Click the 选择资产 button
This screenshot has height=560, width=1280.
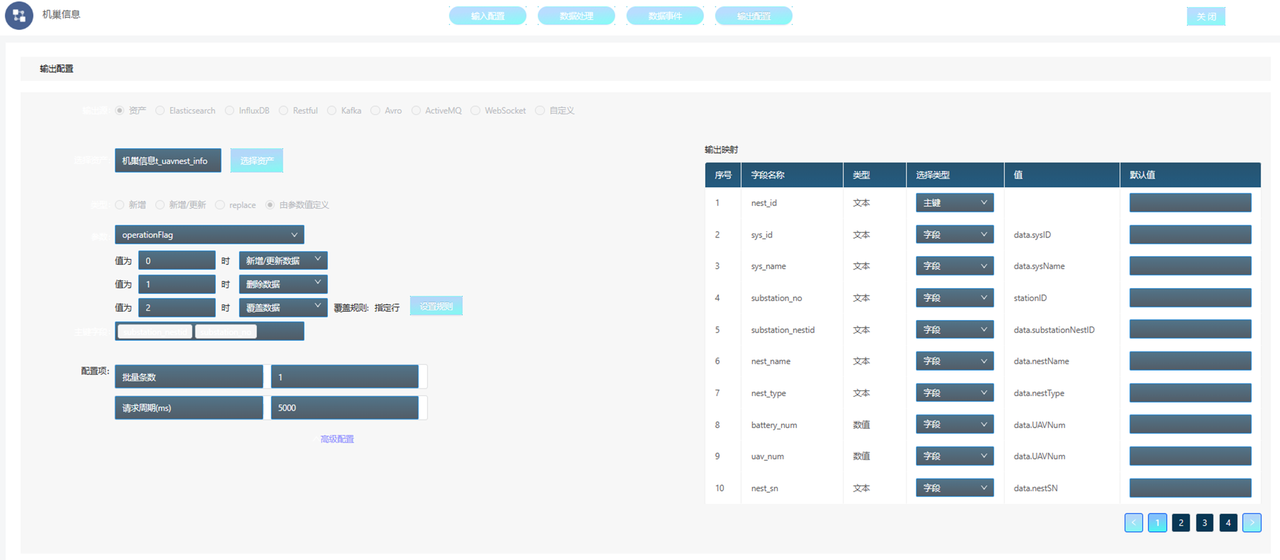pos(257,160)
